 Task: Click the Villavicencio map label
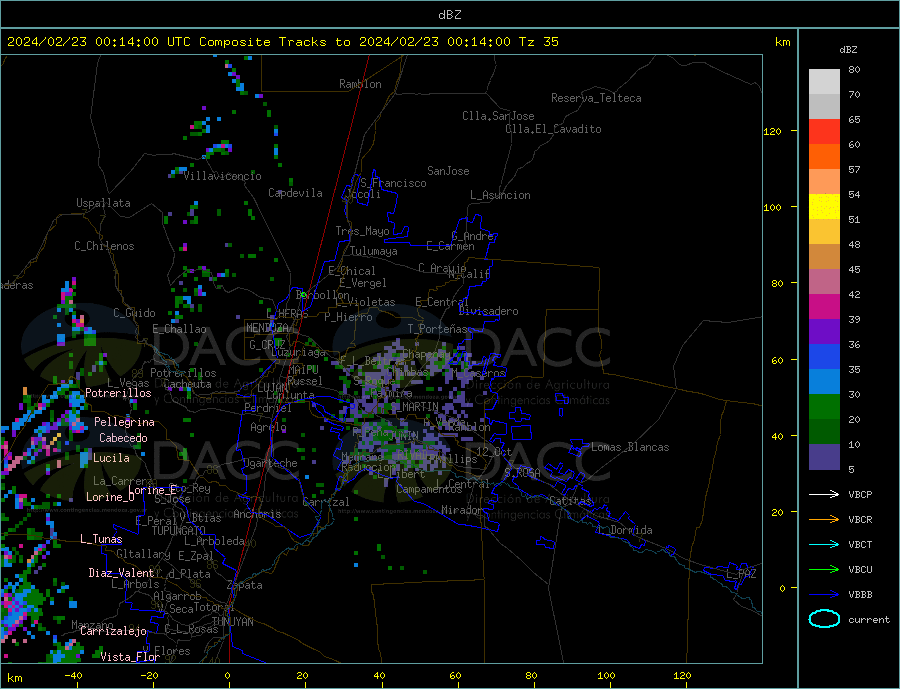222,176
